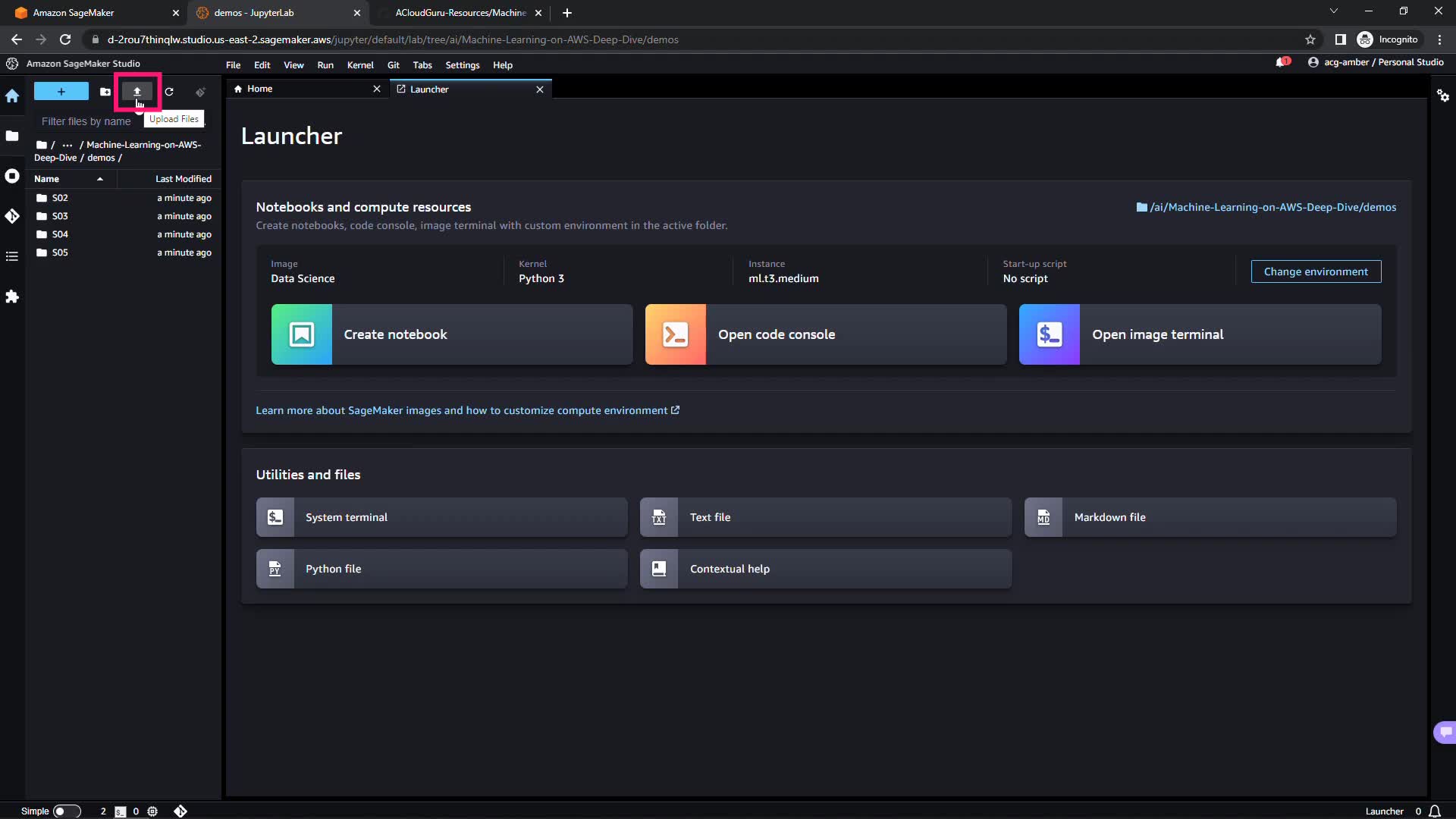Click the Filter files by name field
This screenshot has width=1456, height=819.
click(87, 121)
